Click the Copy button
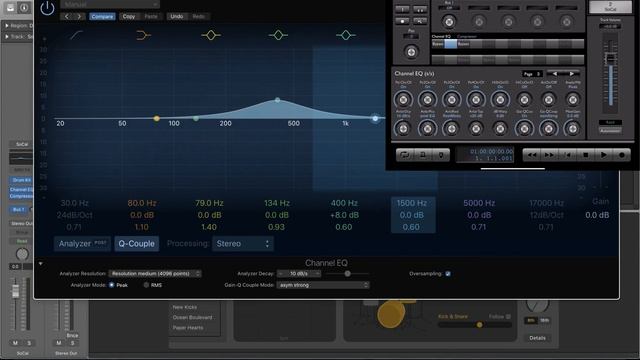 coord(129,16)
